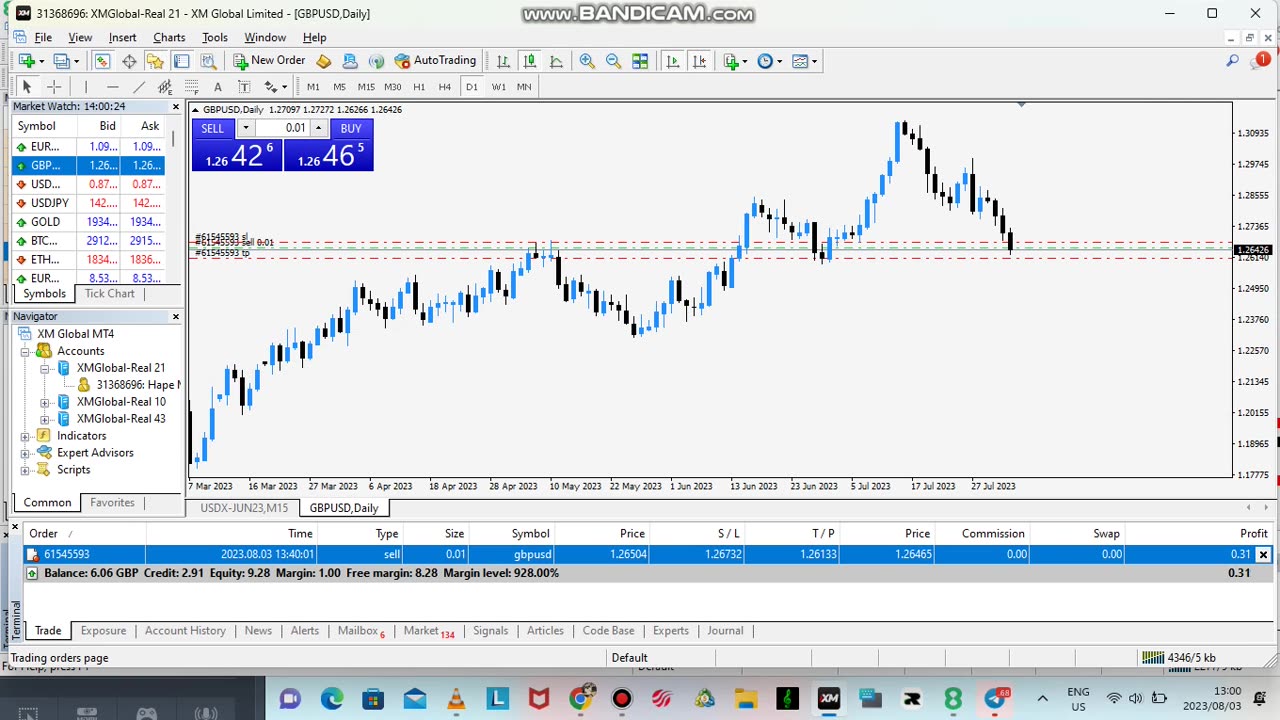Expand the Indicators tree node
Screen dimensions: 1280x720
pos(25,436)
